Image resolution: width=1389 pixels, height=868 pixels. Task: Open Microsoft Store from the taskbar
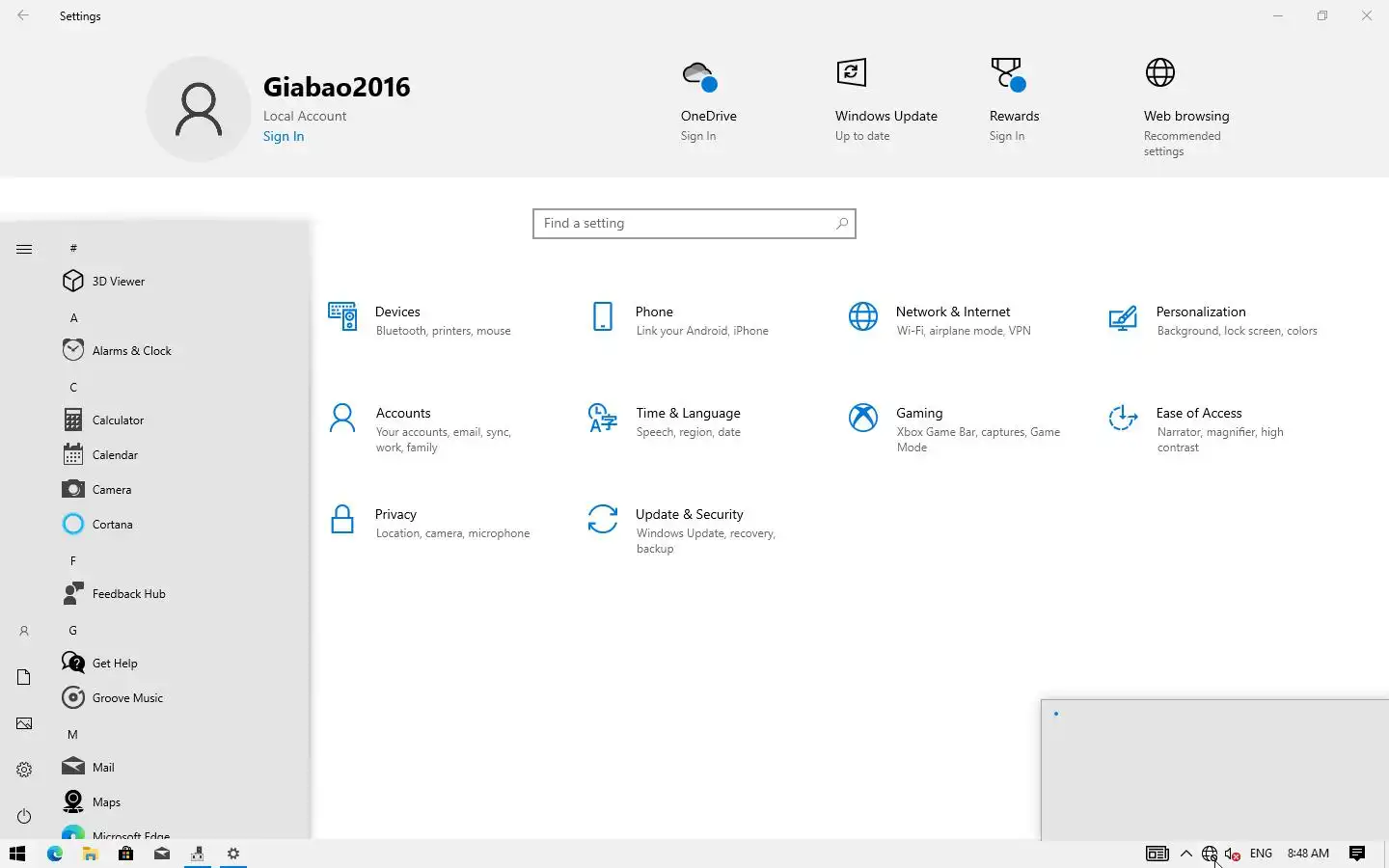pyautogui.click(x=125, y=854)
